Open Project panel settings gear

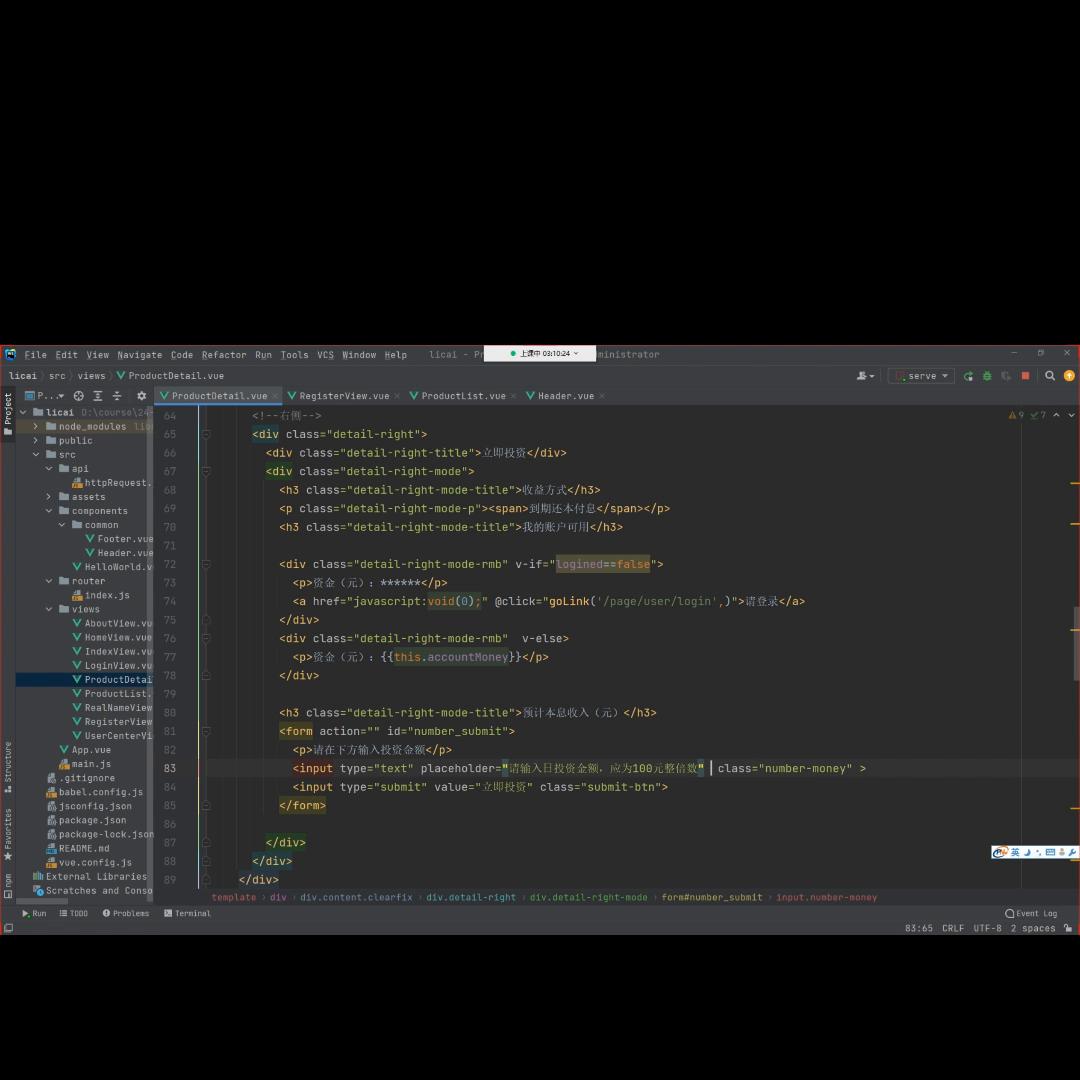point(141,396)
